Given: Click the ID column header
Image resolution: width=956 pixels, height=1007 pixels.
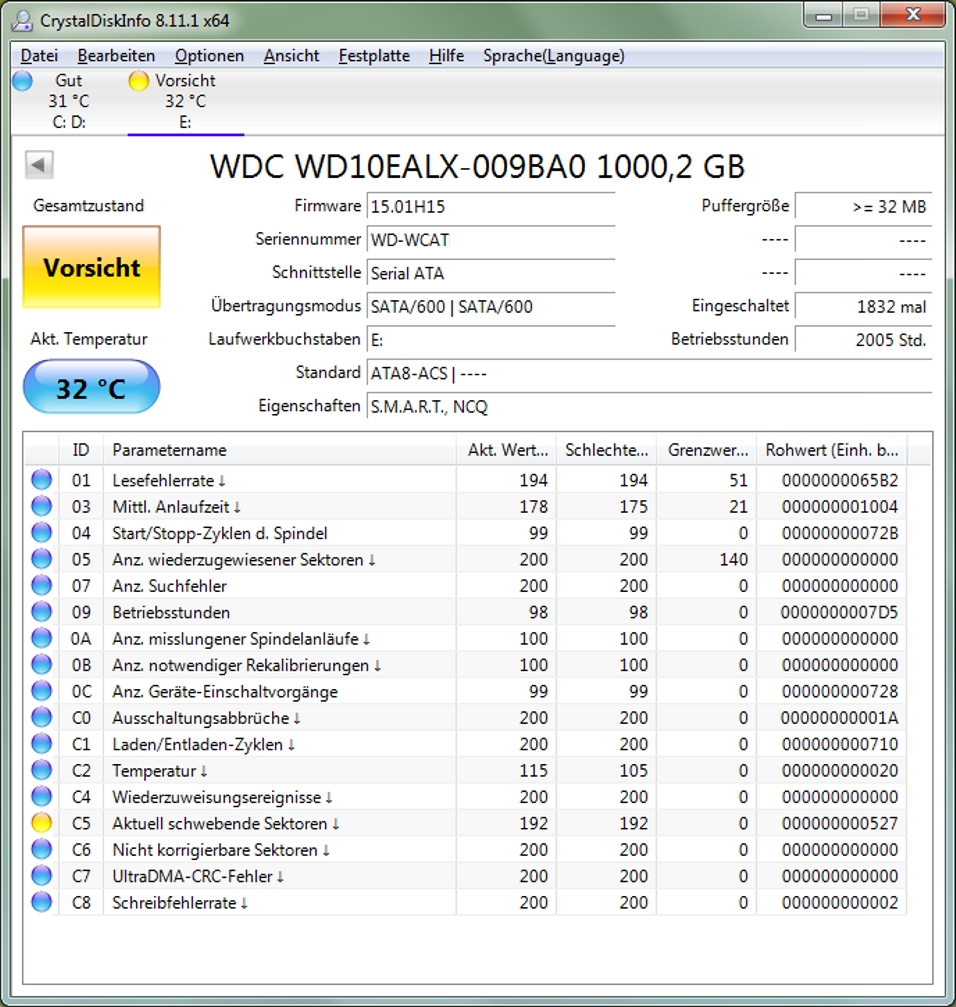Looking at the screenshot, I should tap(81, 450).
